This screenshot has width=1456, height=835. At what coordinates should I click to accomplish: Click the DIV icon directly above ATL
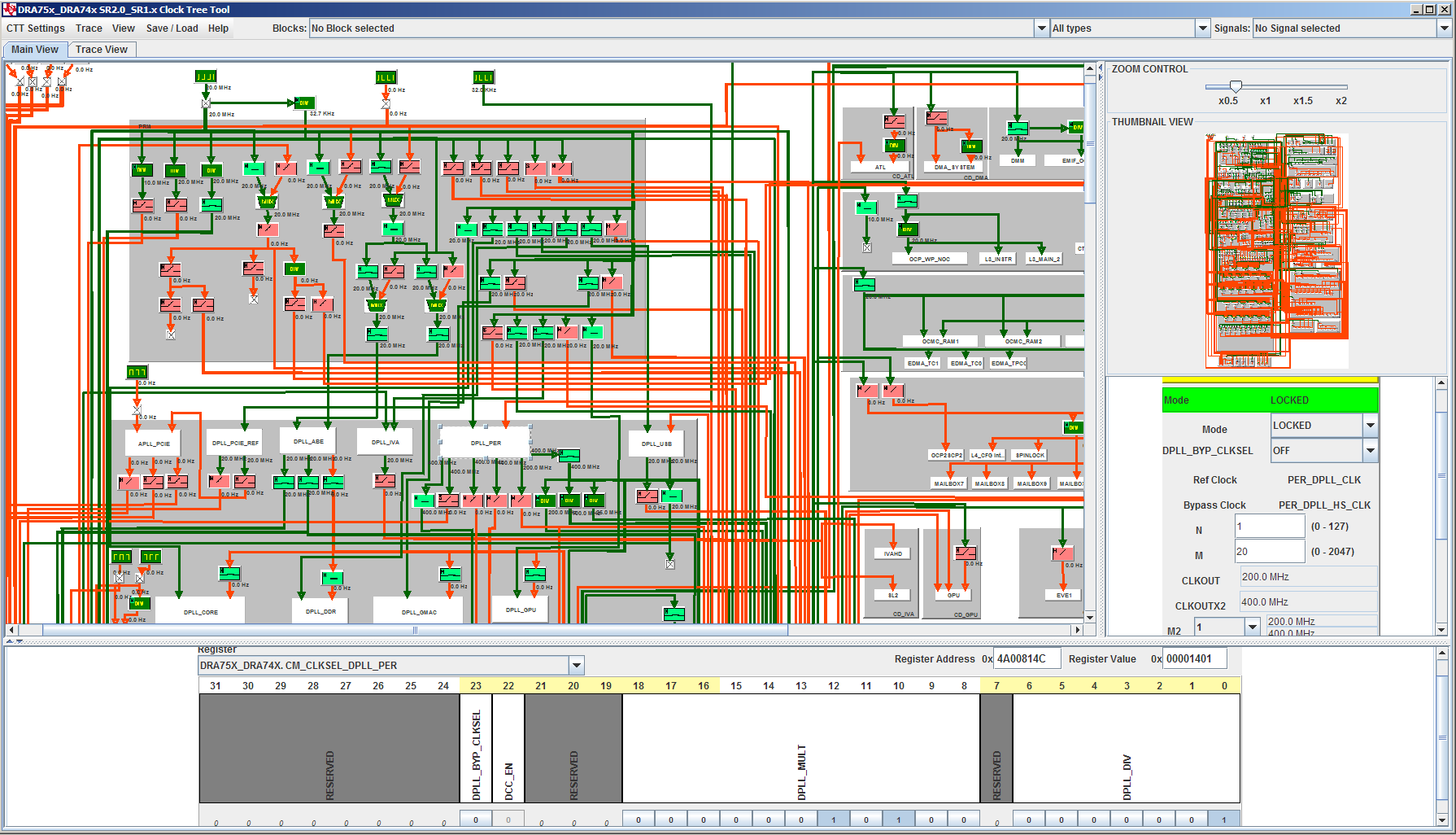point(894,145)
